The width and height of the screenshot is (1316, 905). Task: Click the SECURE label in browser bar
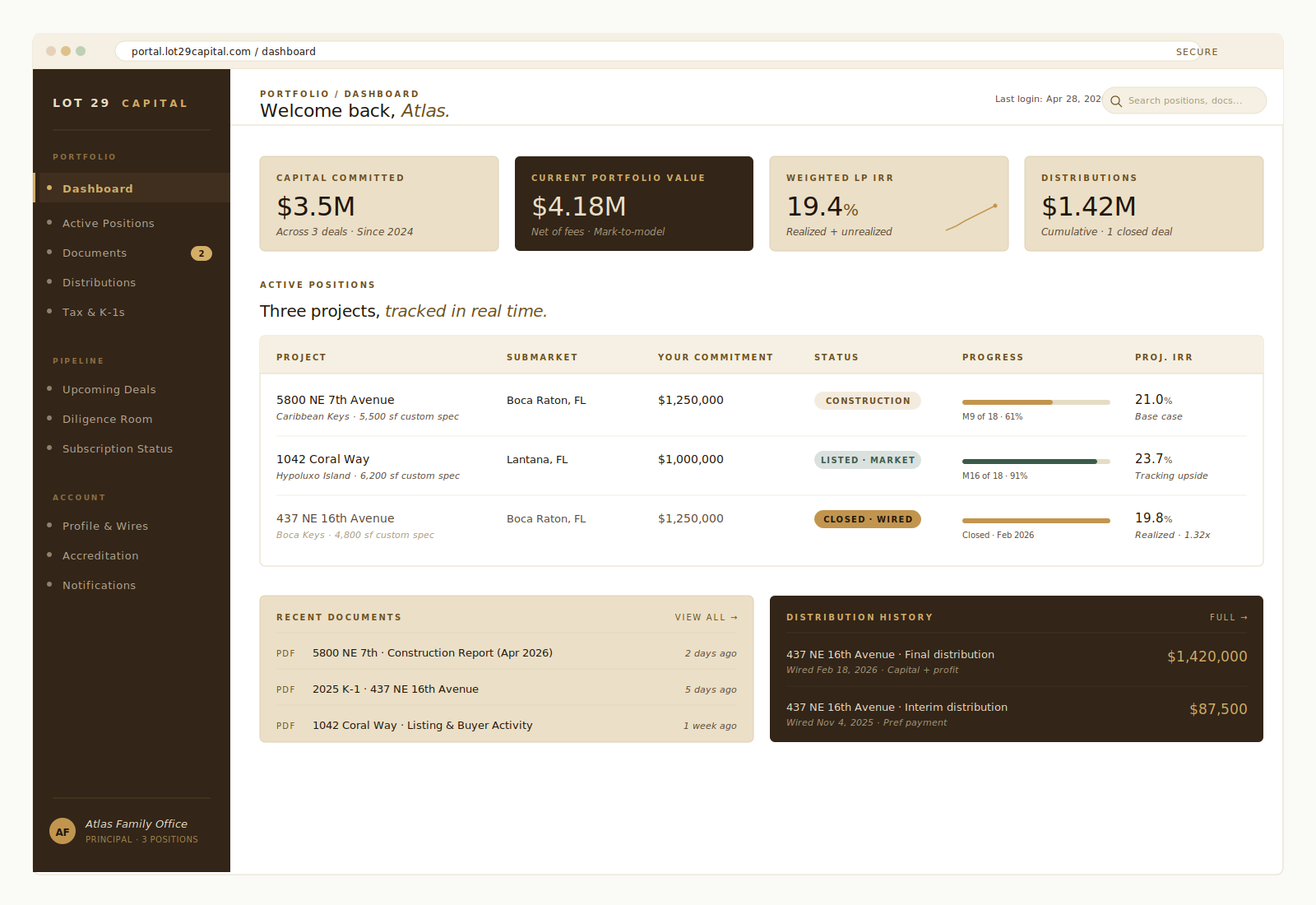pyautogui.click(x=1197, y=51)
